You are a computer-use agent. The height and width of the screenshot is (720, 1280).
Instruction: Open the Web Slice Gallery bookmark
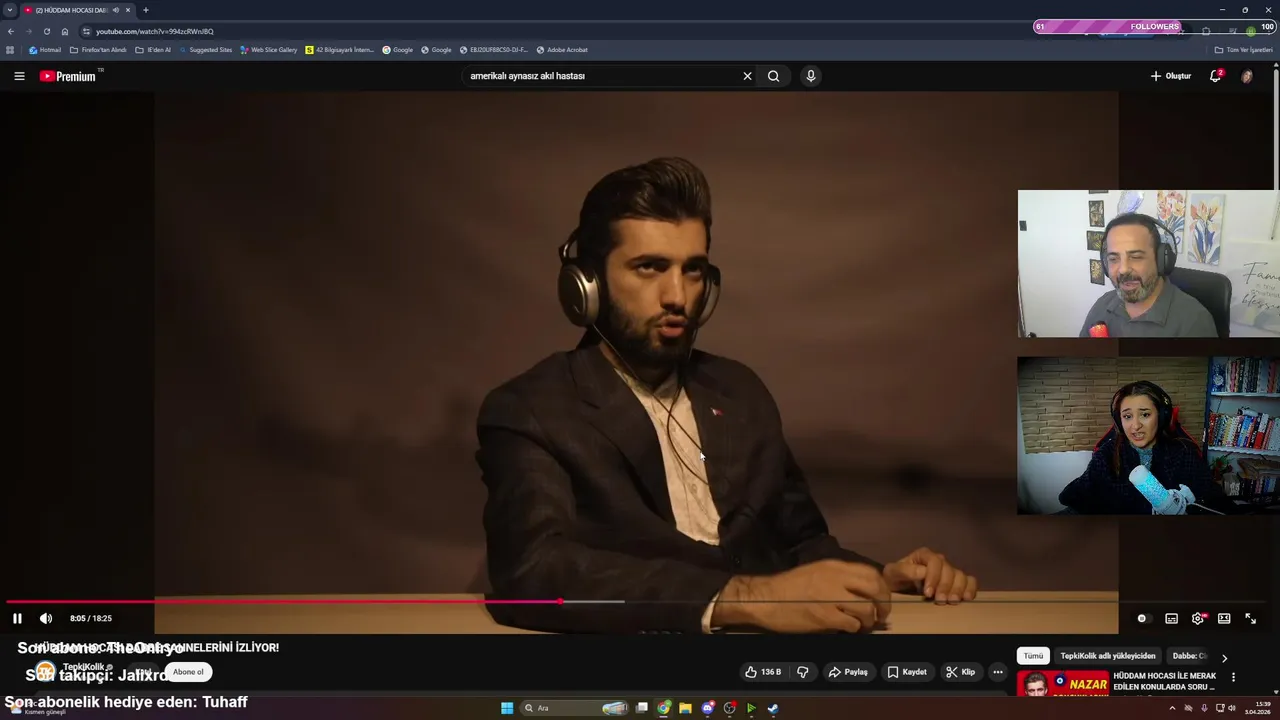pos(269,50)
